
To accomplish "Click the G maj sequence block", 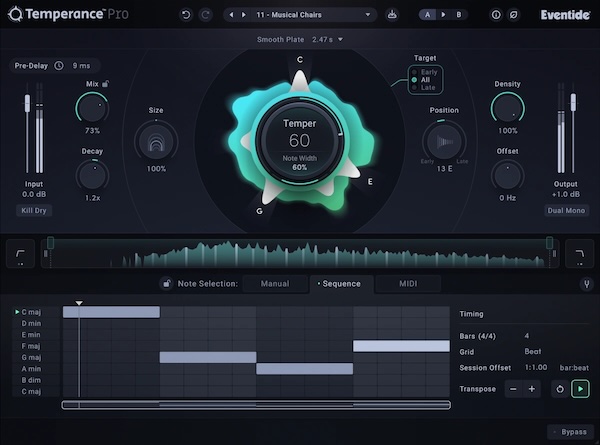I will [208, 357].
